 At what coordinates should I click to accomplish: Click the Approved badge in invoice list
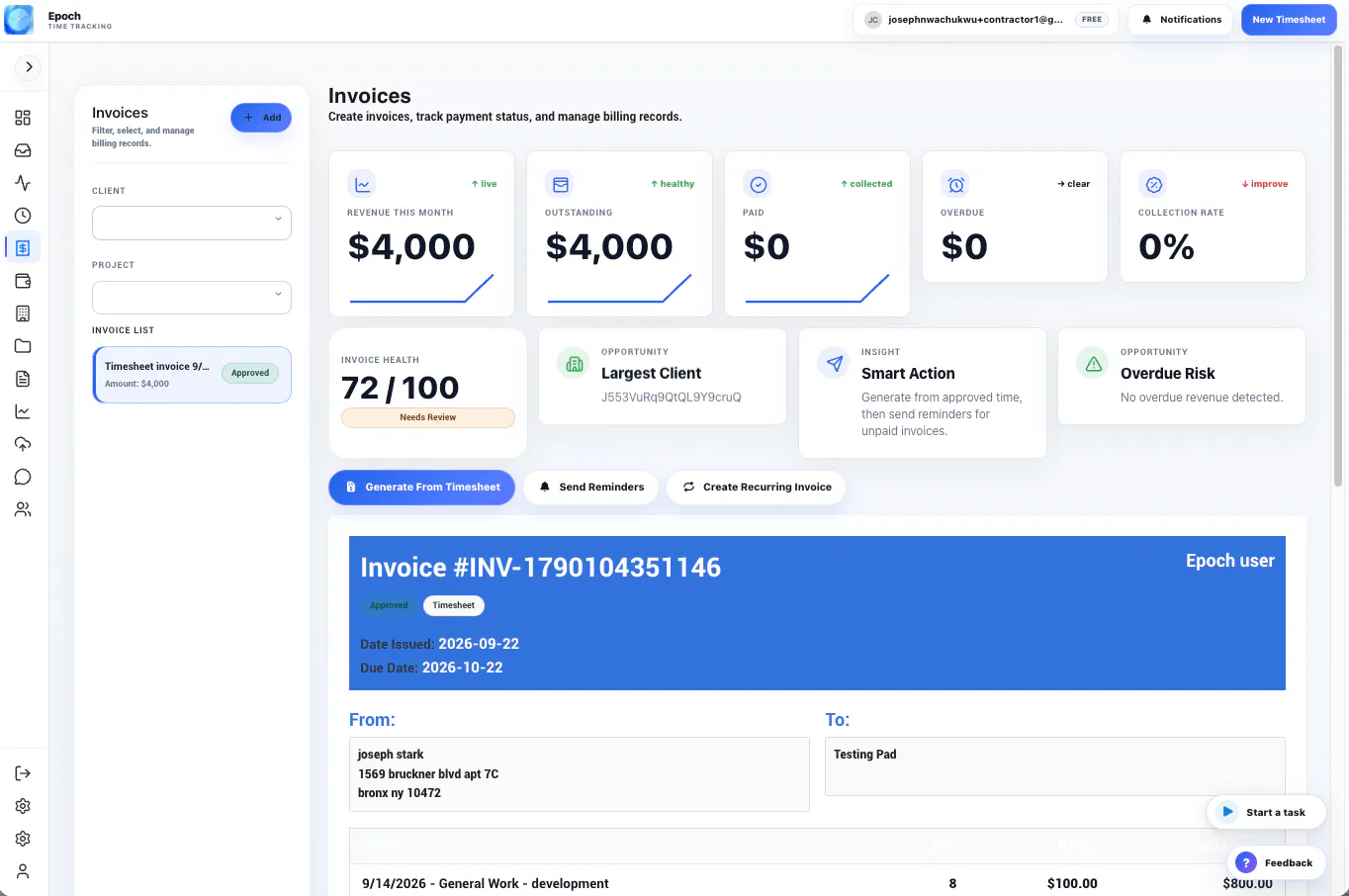(250, 373)
